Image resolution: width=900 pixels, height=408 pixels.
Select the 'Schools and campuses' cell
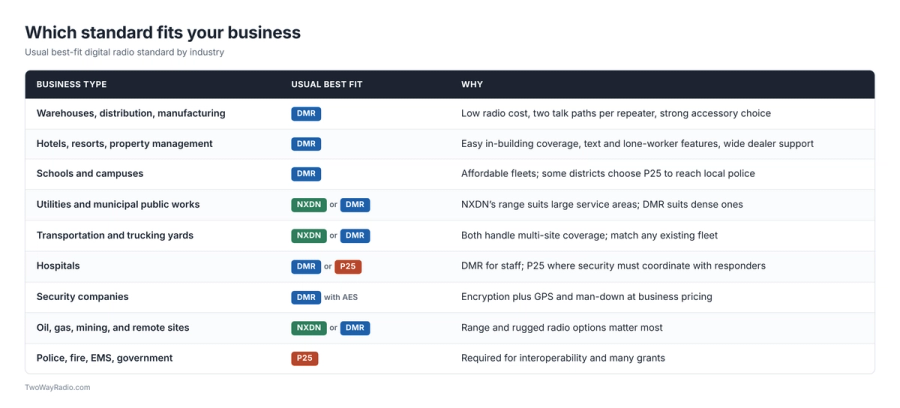tap(90, 174)
